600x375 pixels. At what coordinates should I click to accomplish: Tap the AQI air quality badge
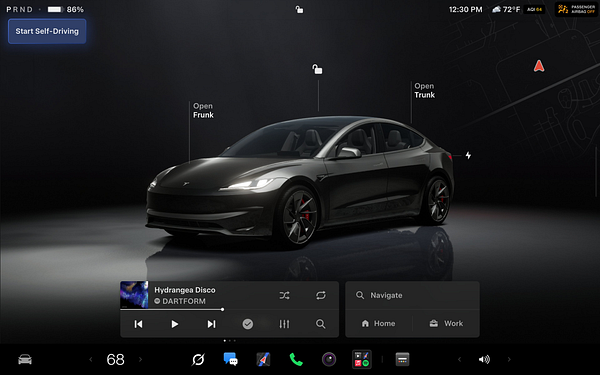(534, 10)
